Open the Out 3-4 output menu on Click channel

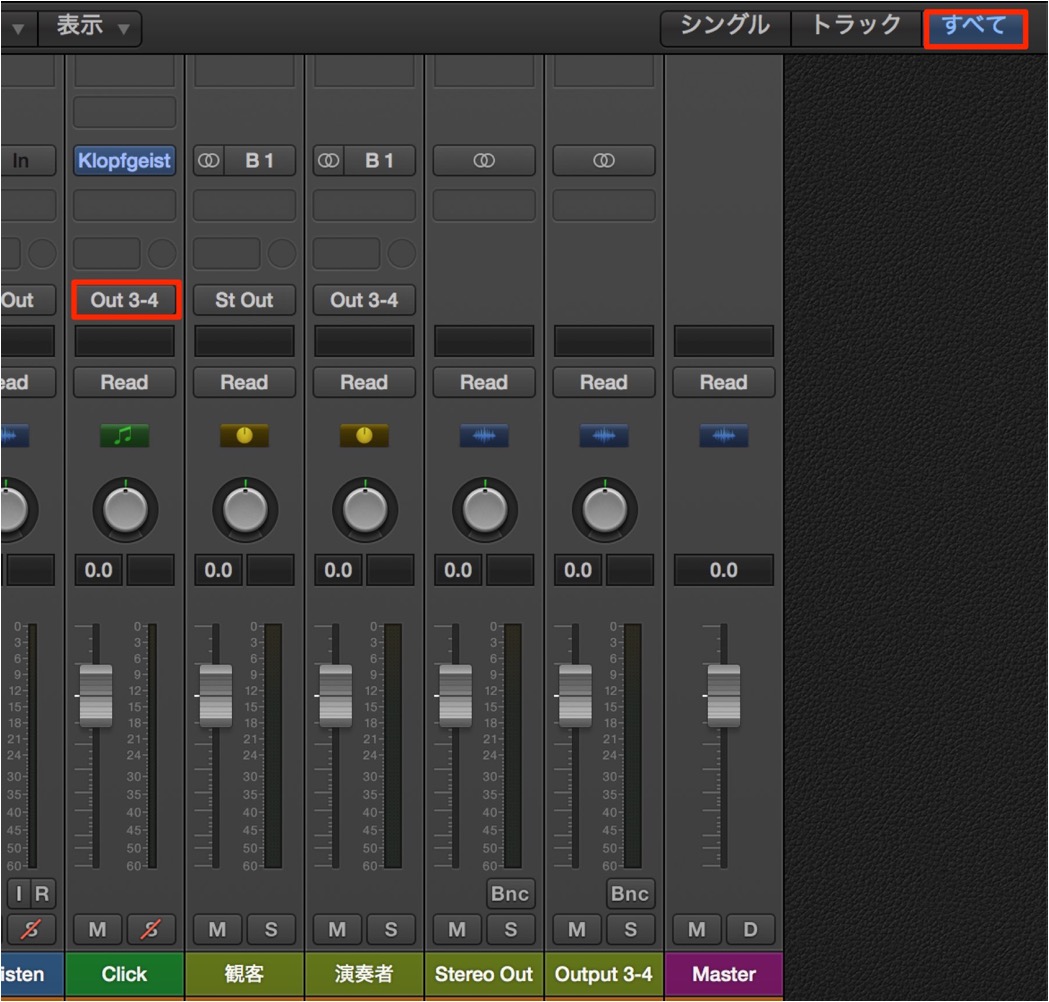(124, 300)
